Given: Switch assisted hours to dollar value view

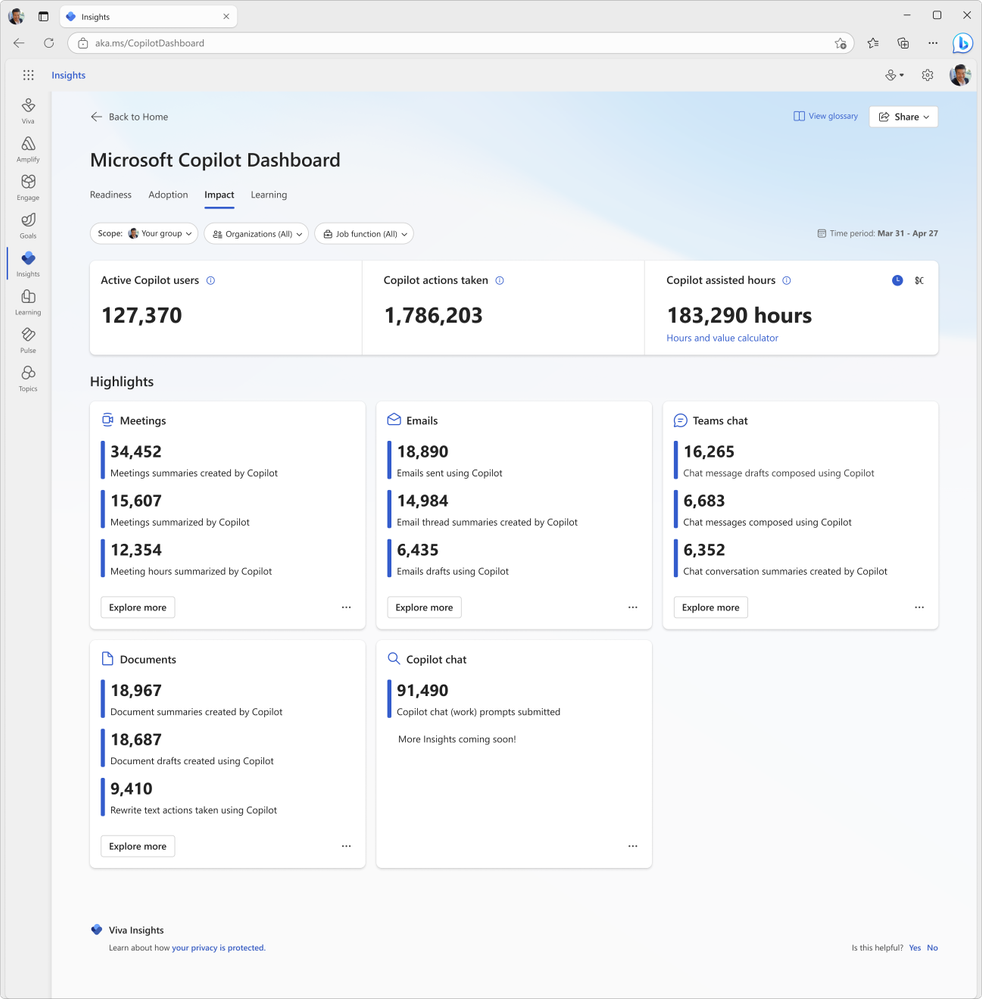Looking at the screenshot, I should point(919,280).
